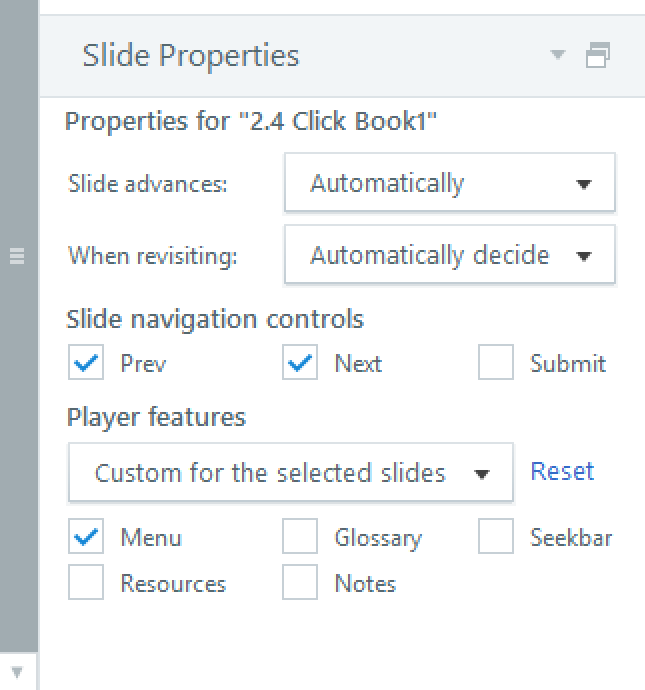
Task: Enable the Submit navigation checkbox
Action: point(496,364)
